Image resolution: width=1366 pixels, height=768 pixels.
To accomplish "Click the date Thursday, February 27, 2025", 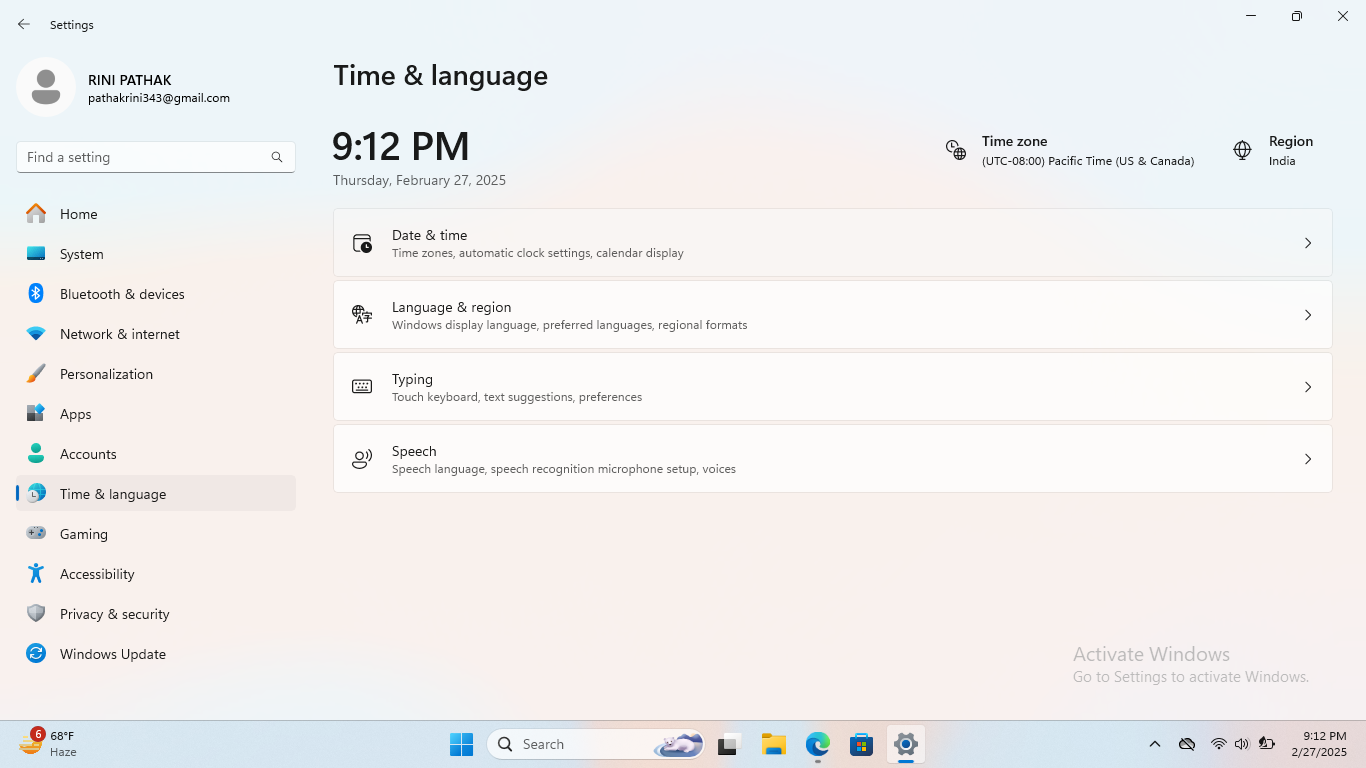I will pos(420,181).
